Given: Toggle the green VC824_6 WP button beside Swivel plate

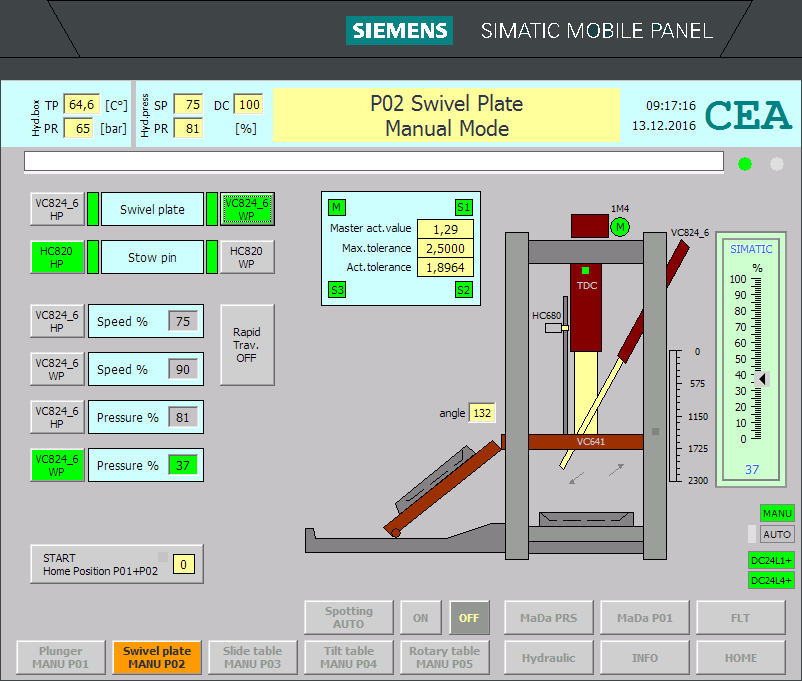Looking at the screenshot, I should click(247, 209).
